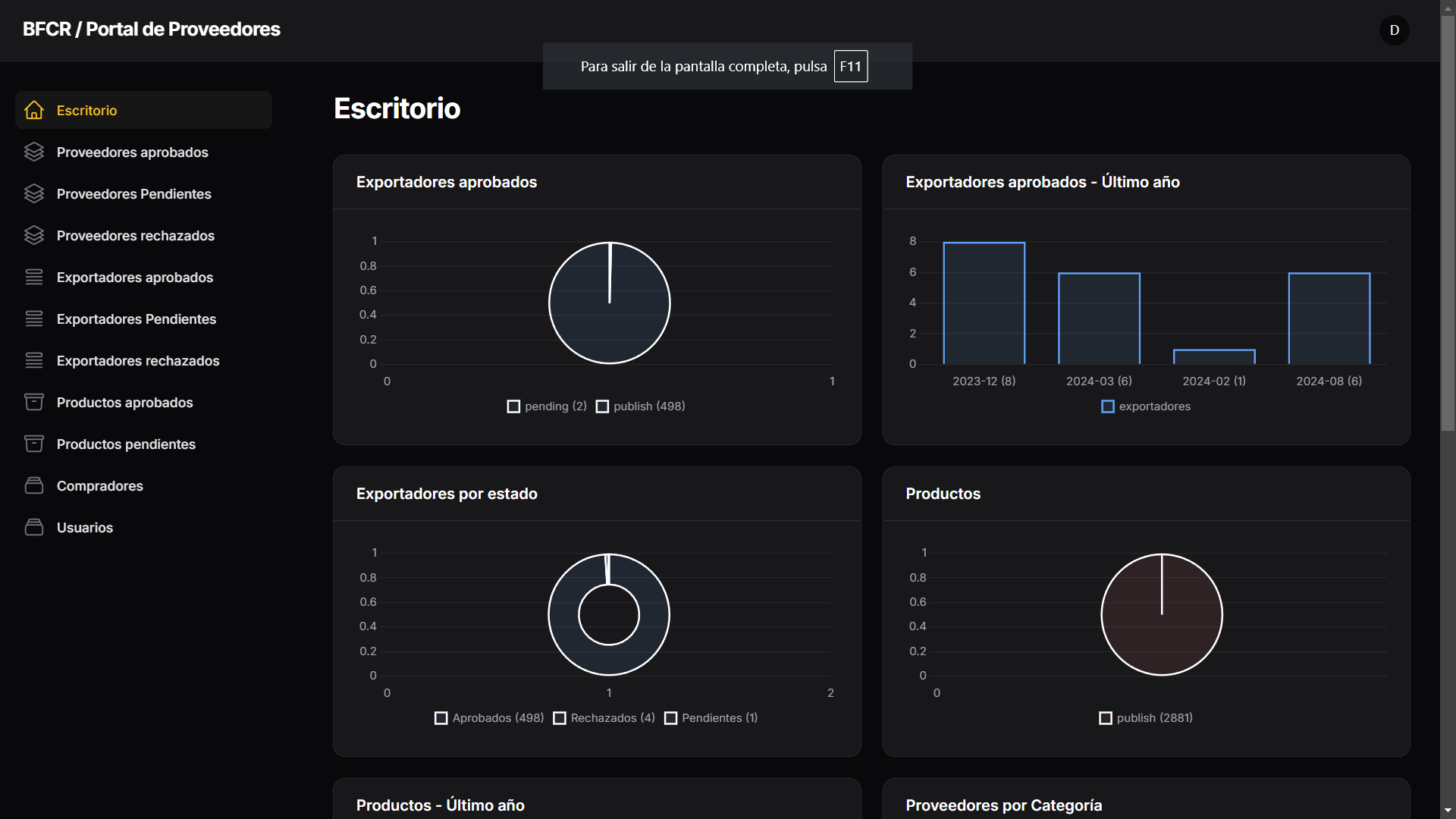Click the home icon beside Escritorio
This screenshot has width=1456, height=819.
coord(34,110)
